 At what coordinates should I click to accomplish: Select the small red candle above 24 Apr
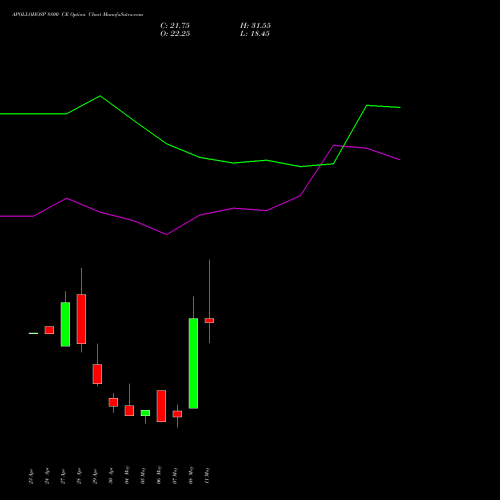point(49,330)
